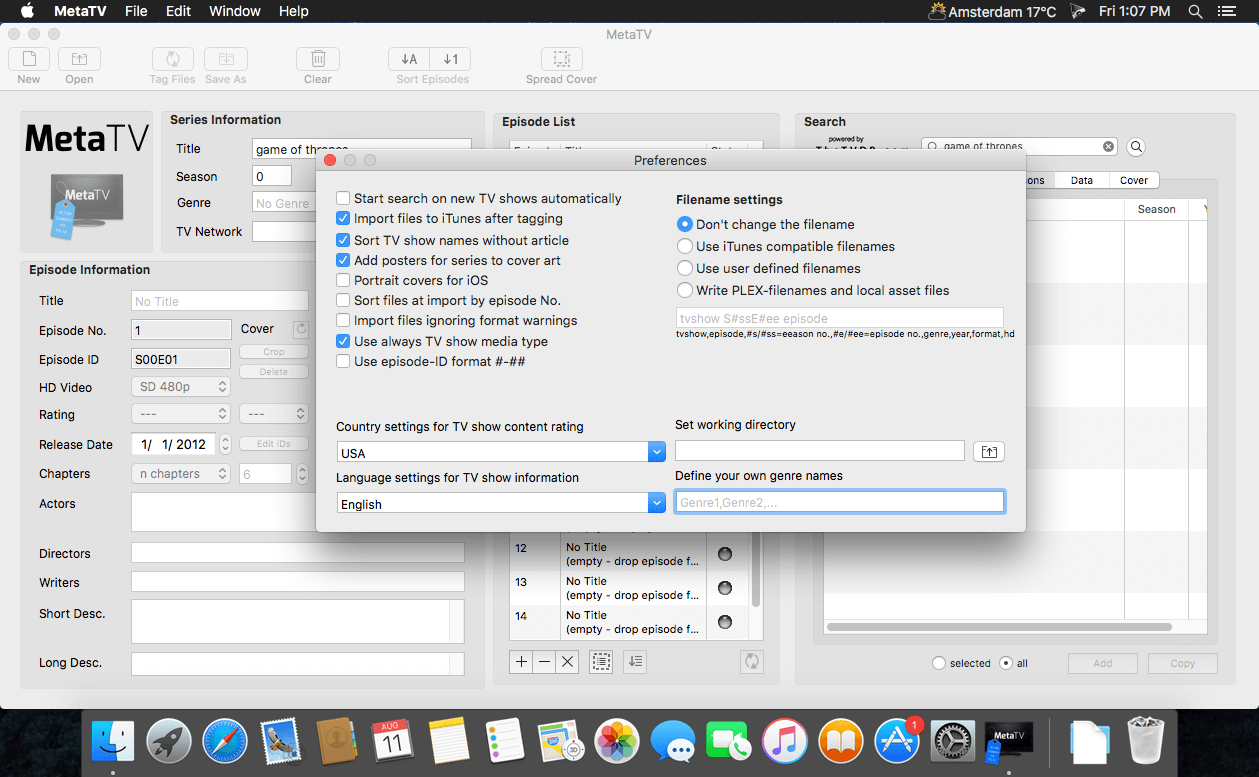Click status indicator for episode 14
This screenshot has width=1259, height=777.
pos(726,622)
